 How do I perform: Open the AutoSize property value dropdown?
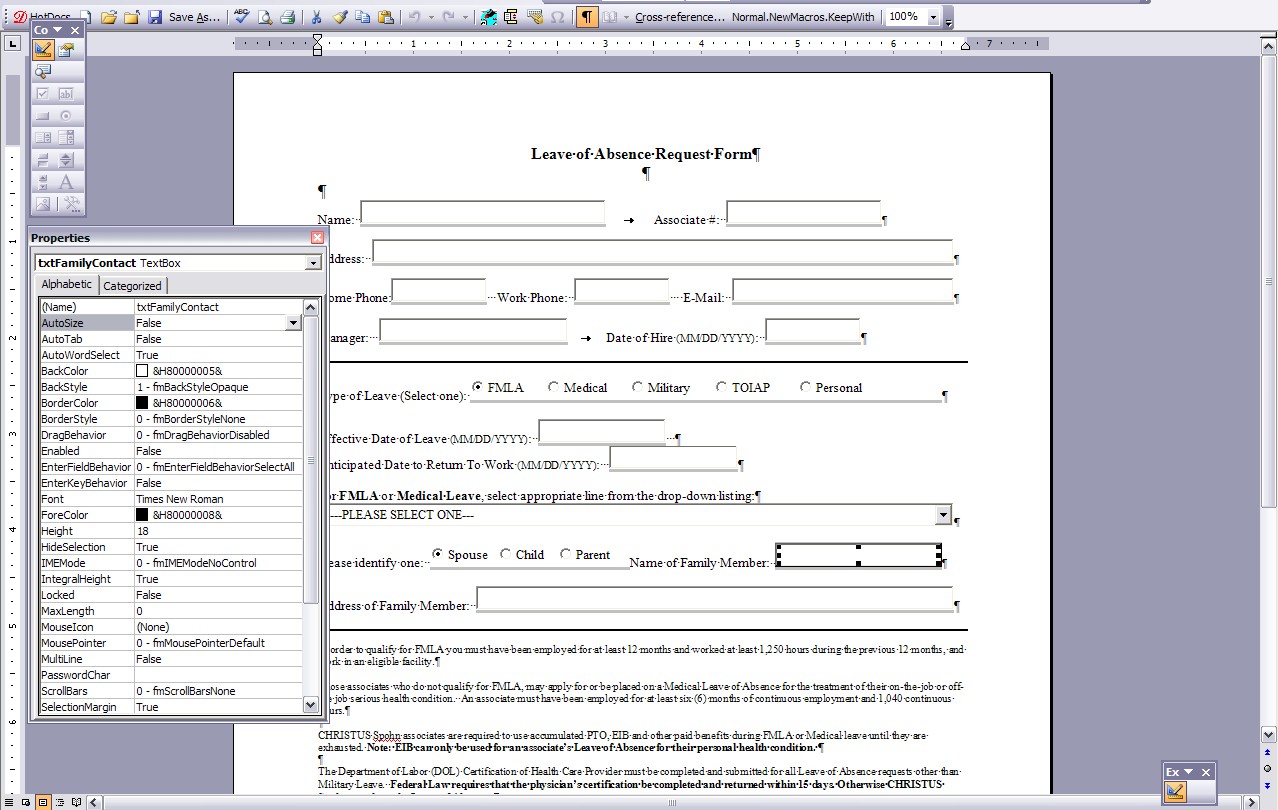[294, 322]
